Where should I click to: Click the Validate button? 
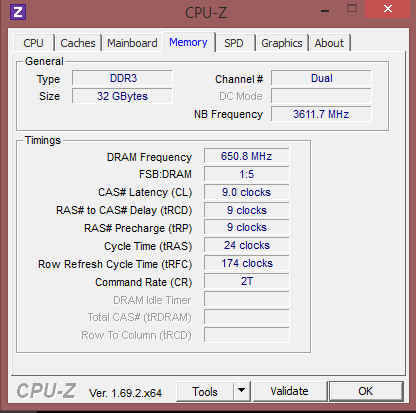289,391
